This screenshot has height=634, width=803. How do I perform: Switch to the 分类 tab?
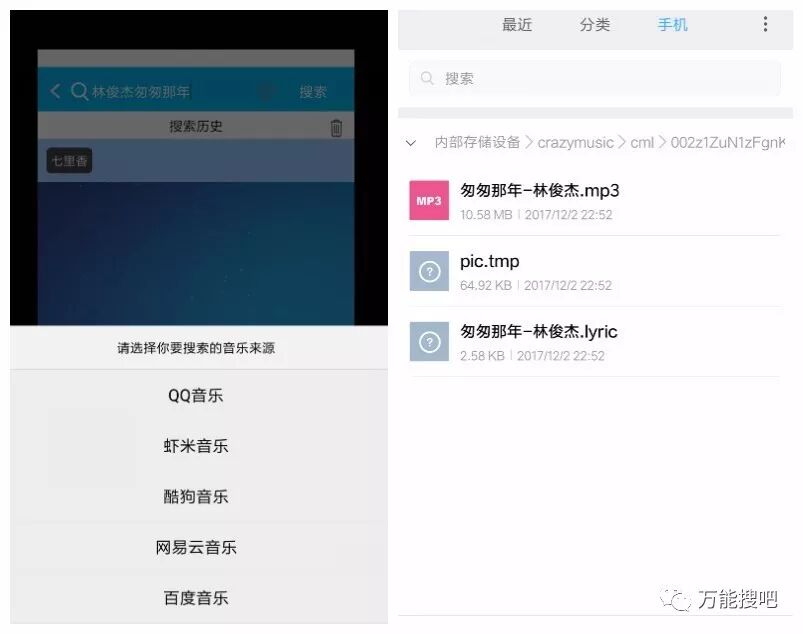point(595,24)
